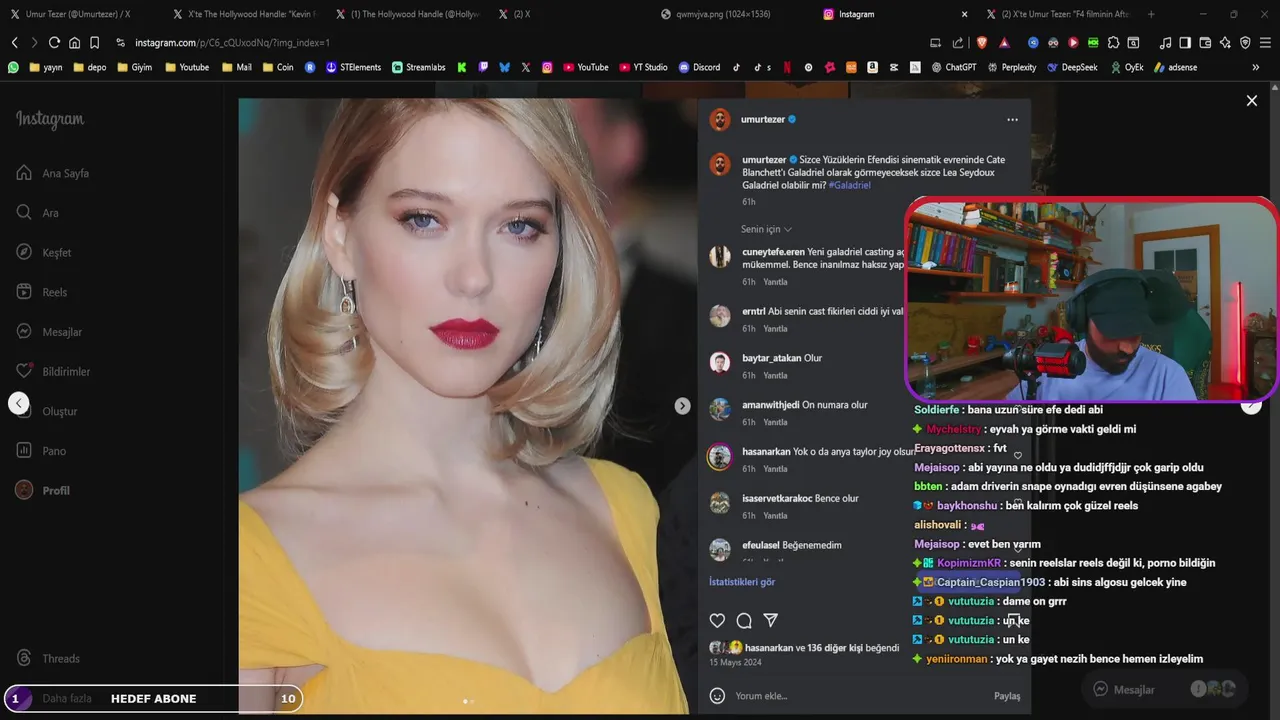
Task: Click the comment bubble icon
Action: point(744,620)
